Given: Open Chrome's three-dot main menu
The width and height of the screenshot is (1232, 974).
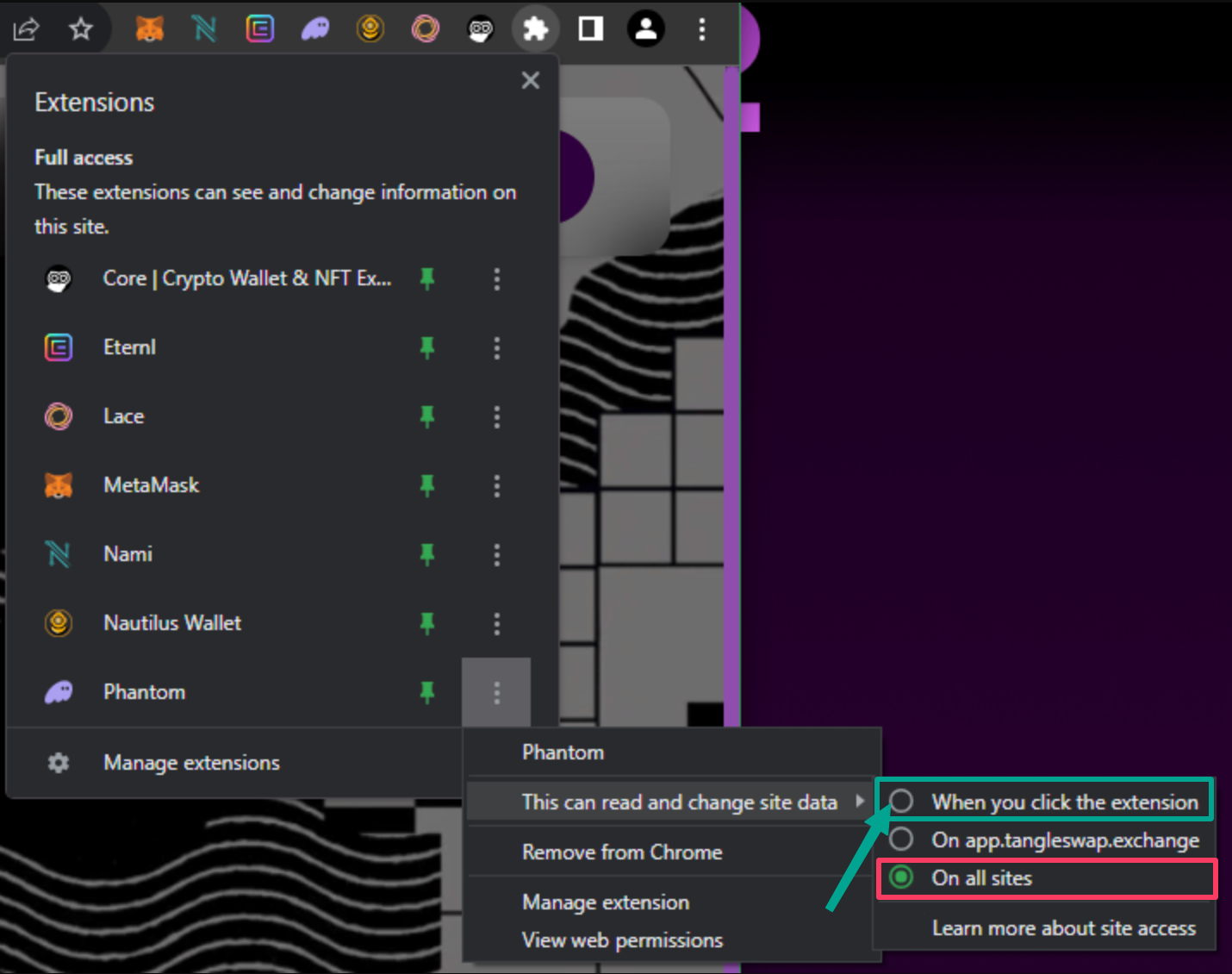Looking at the screenshot, I should 702,29.
